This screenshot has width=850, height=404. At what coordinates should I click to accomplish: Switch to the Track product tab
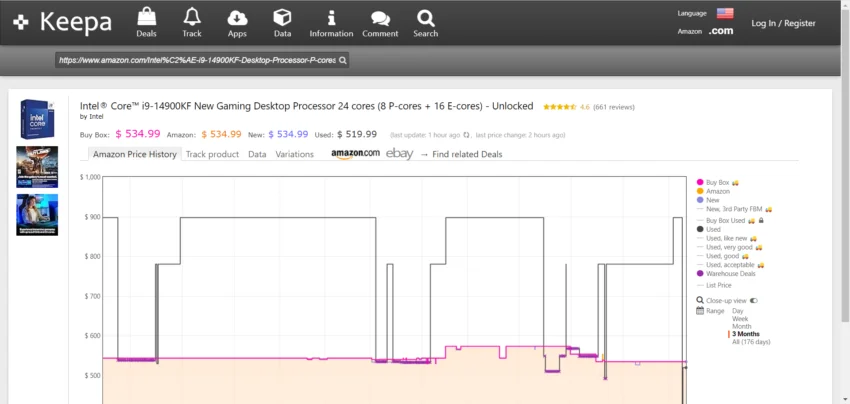click(x=212, y=154)
